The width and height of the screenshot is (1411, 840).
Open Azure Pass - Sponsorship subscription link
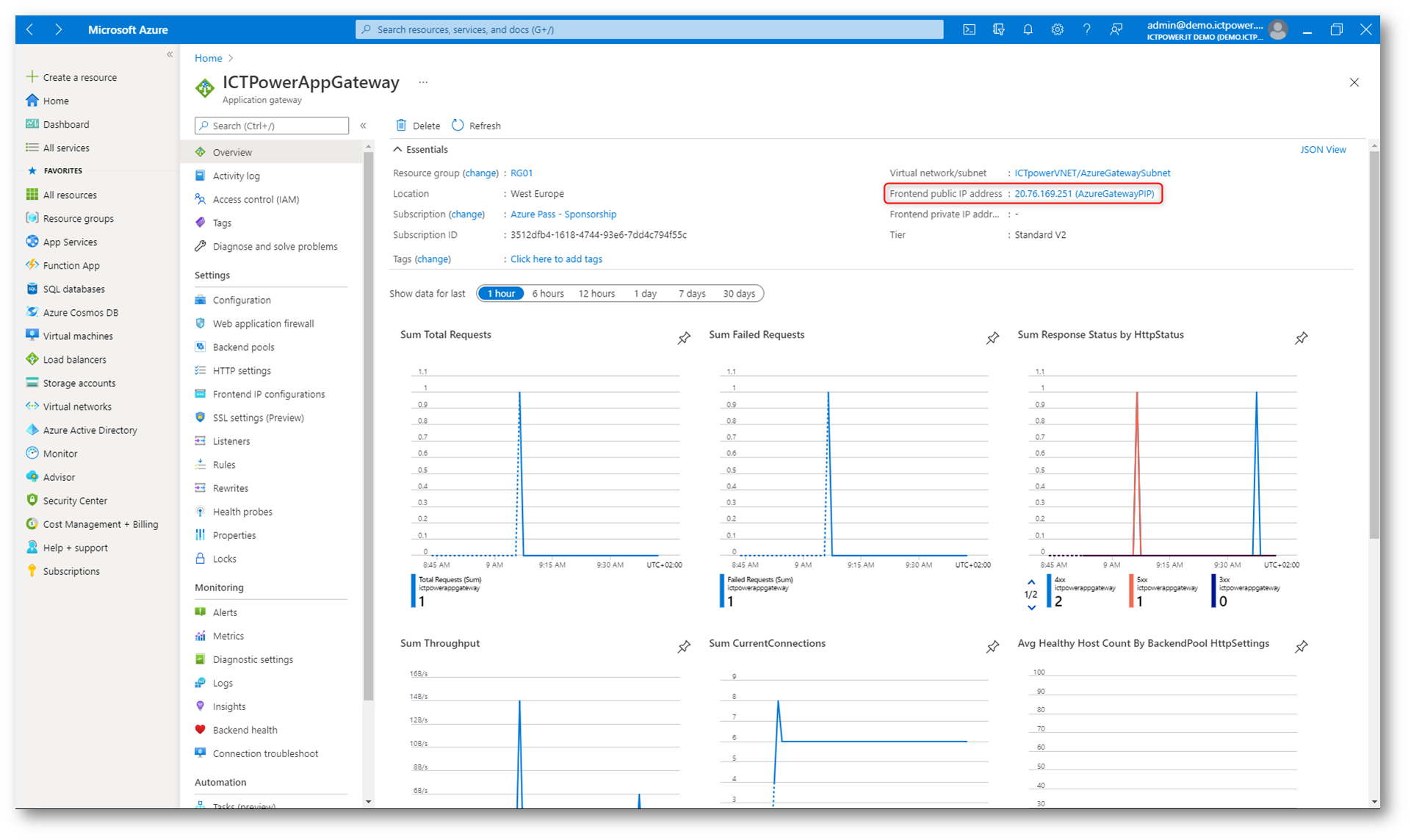(x=563, y=214)
